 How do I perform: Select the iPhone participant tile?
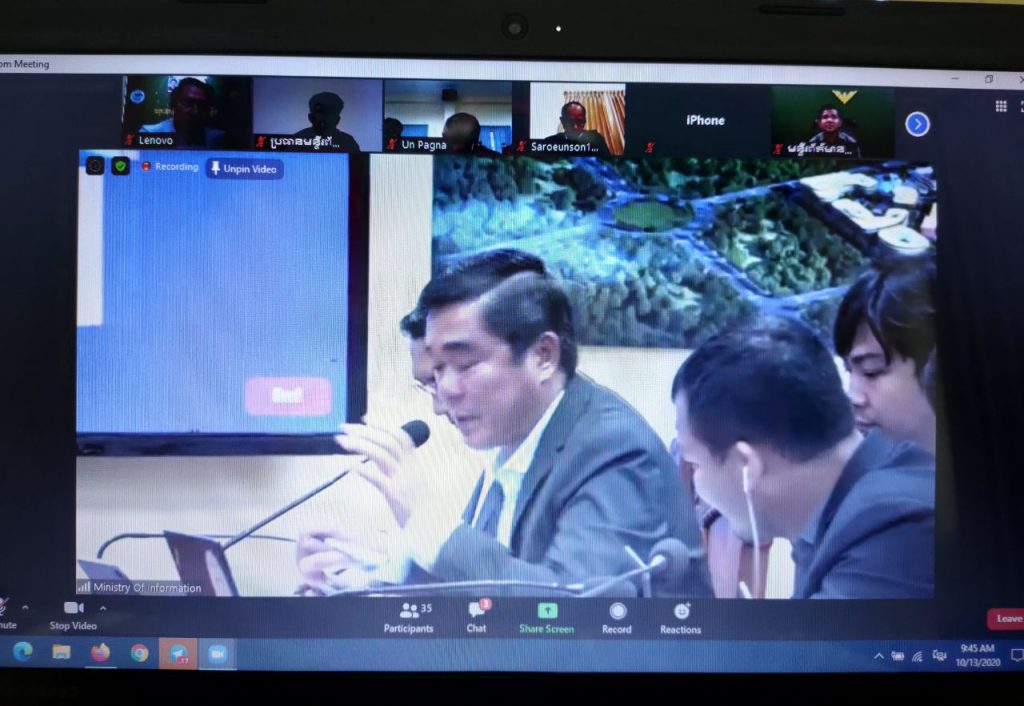704,120
